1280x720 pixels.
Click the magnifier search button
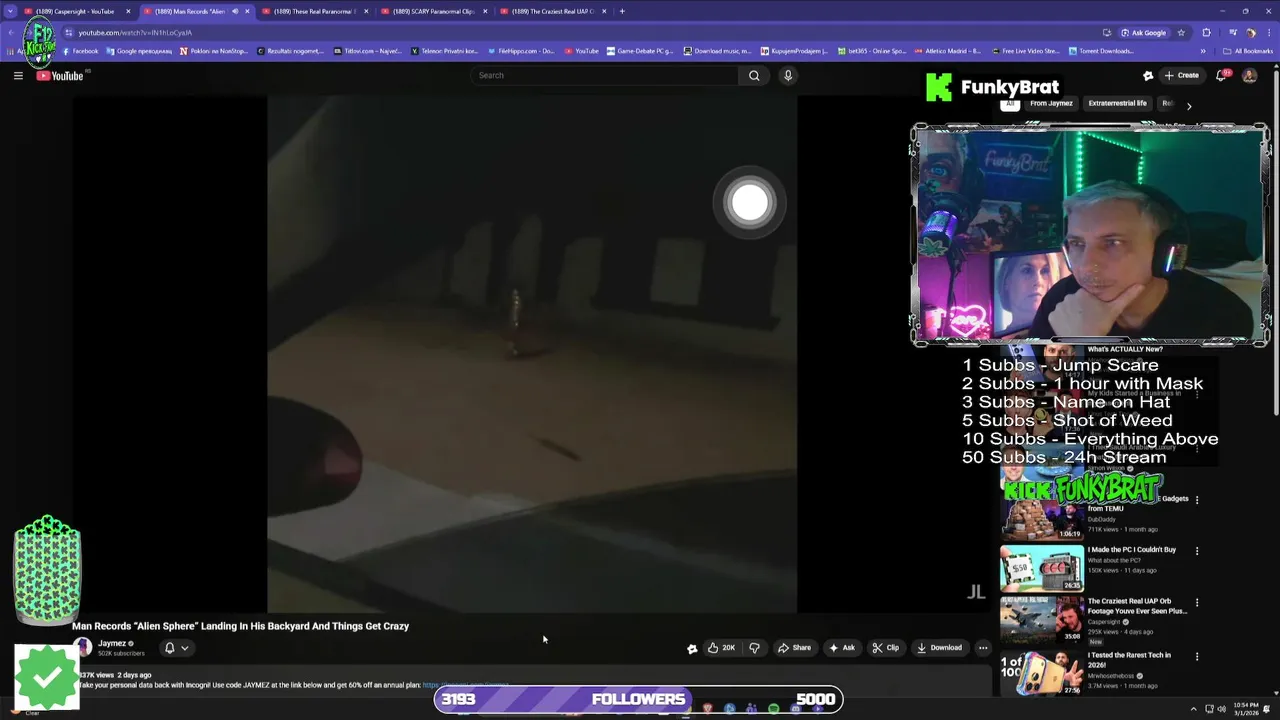(x=754, y=75)
